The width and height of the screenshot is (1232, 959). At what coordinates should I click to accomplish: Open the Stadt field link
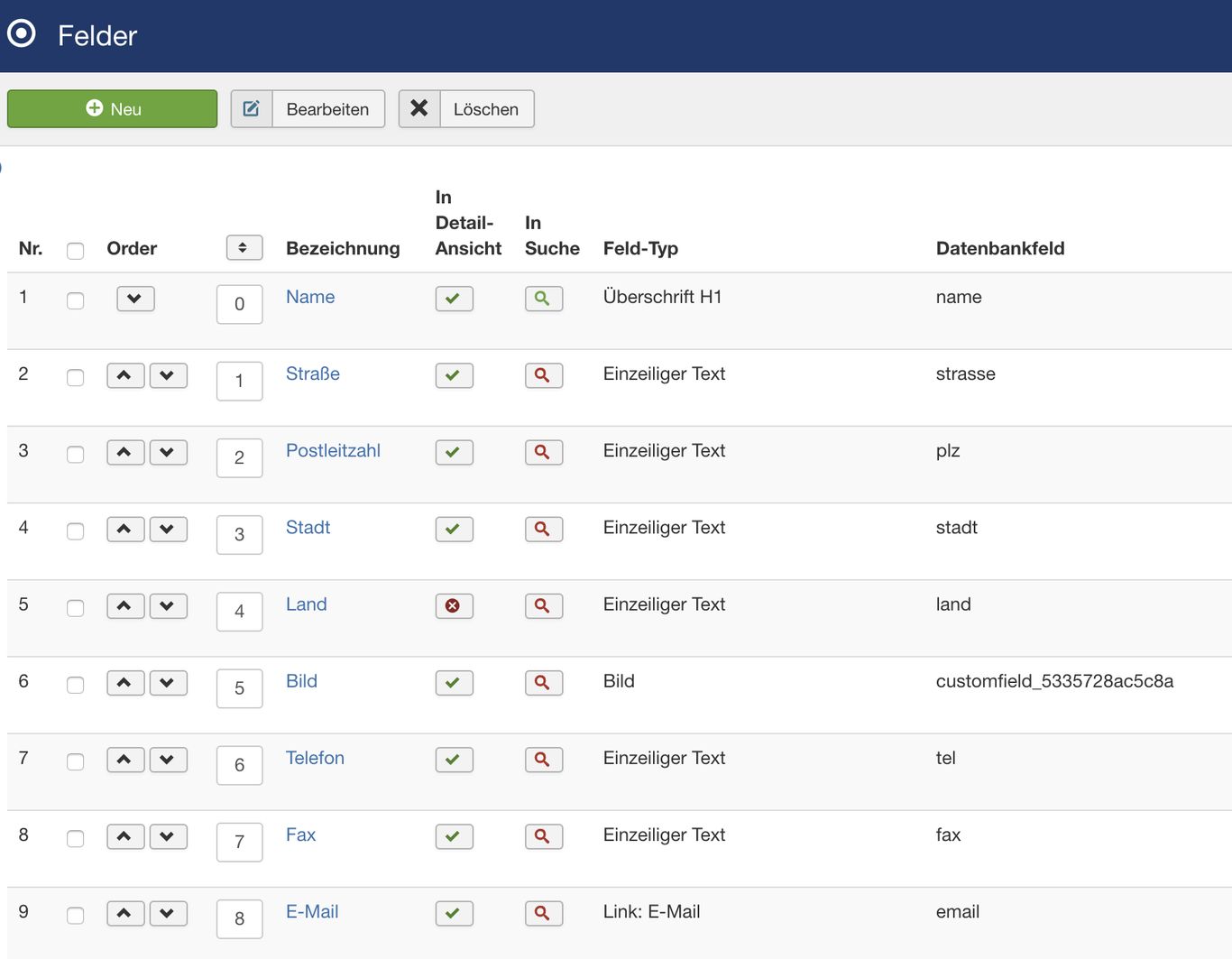click(x=308, y=527)
